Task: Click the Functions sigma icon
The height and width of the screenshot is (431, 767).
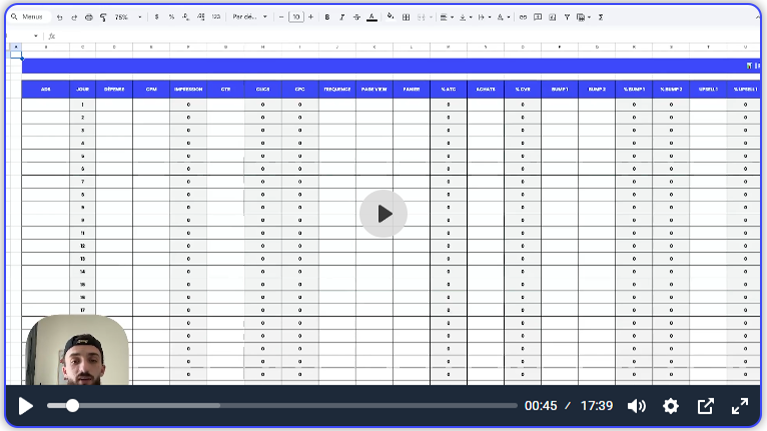Action: tap(600, 17)
